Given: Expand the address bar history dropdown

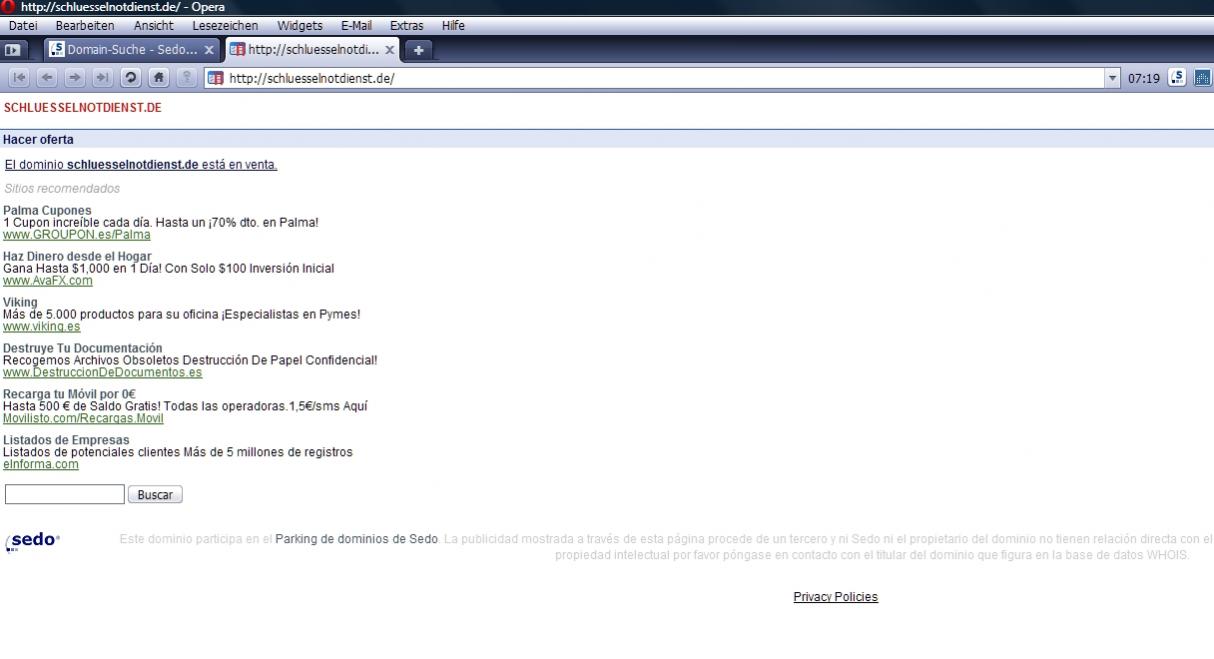Looking at the screenshot, I should point(1113,78).
